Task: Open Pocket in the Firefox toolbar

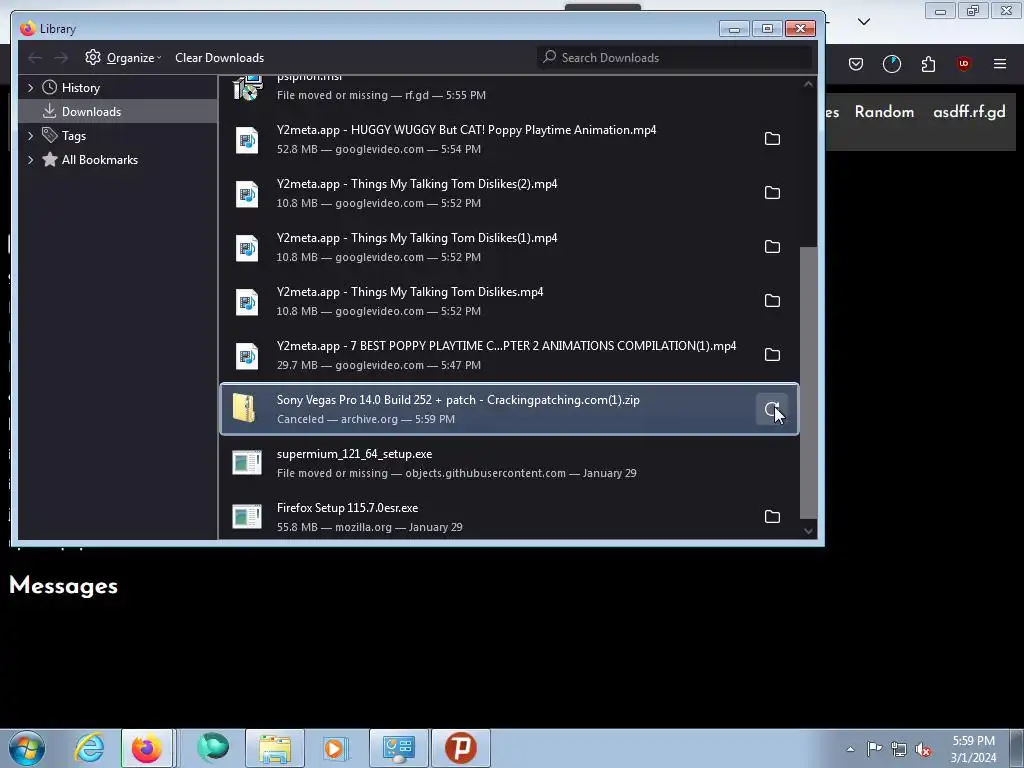Action: 856,64
